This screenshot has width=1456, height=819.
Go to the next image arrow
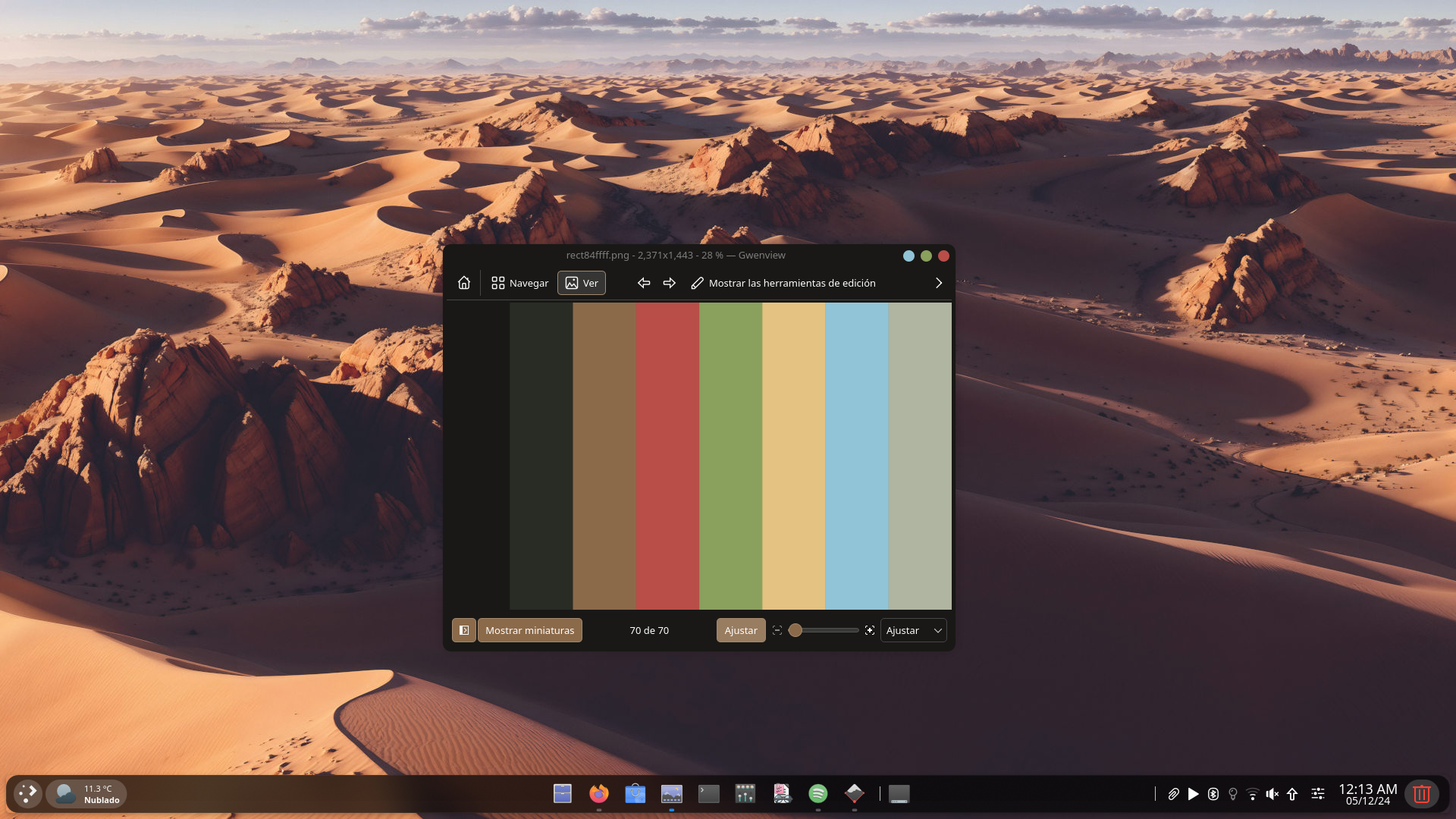click(x=670, y=283)
